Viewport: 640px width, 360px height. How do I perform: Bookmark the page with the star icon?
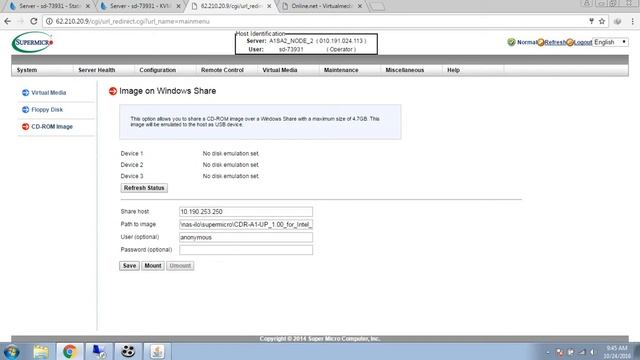pos(602,21)
